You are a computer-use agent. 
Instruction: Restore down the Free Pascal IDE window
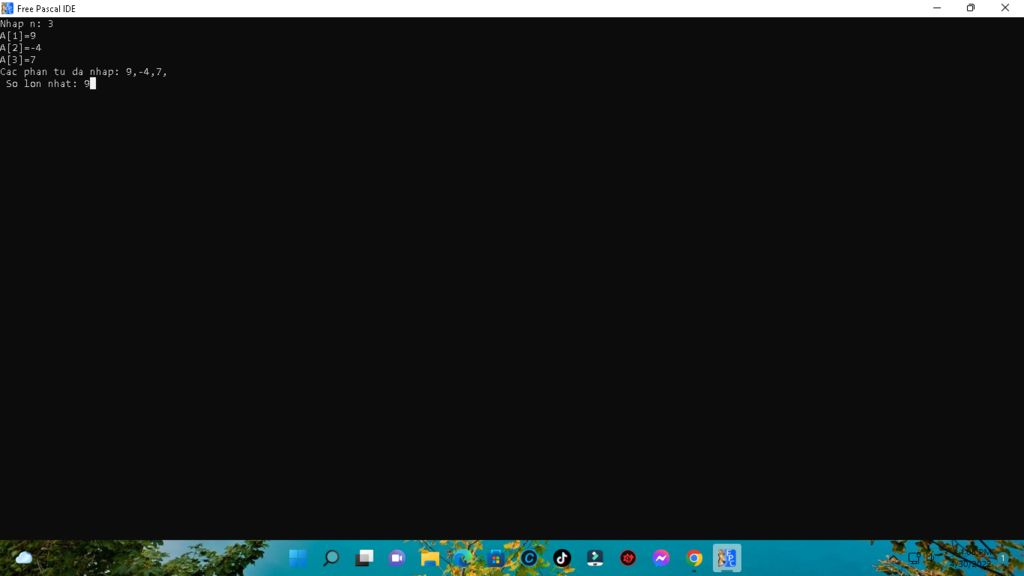pyautogui.click(x=970, y=8)
